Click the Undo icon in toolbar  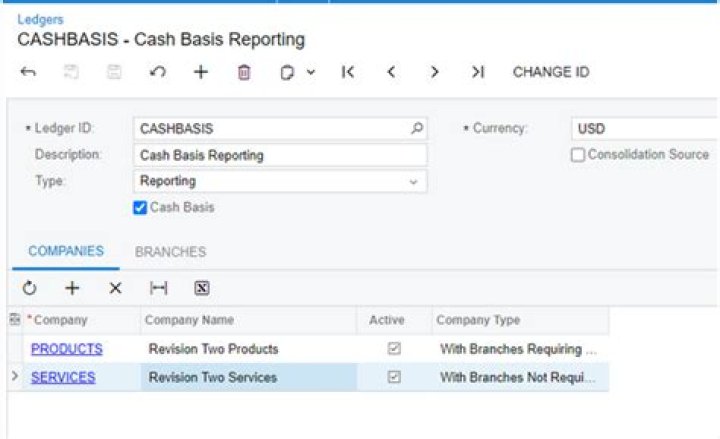pos(157,72)
